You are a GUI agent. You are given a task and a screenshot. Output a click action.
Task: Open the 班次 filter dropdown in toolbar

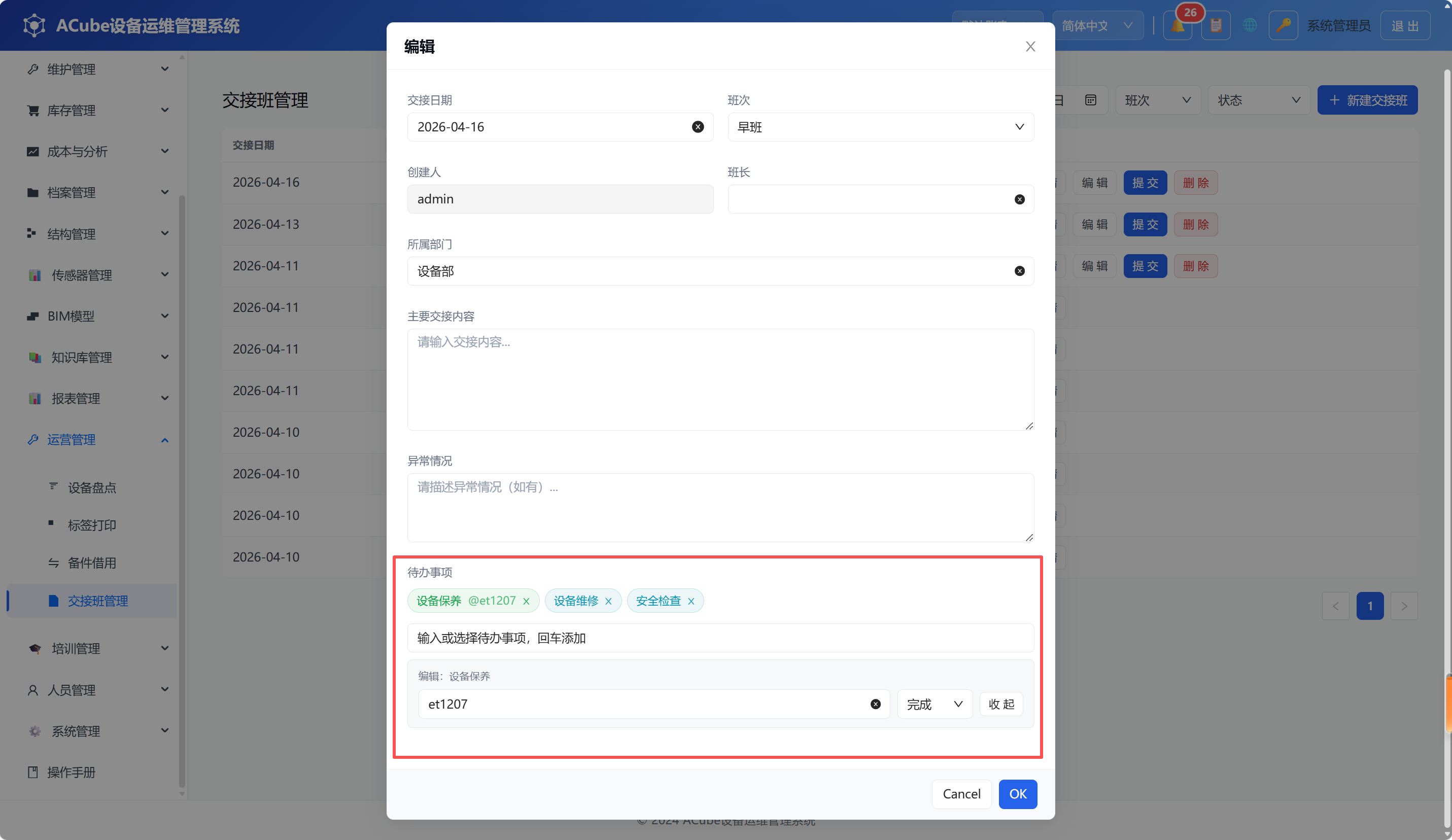click(x=1158, y=100)
